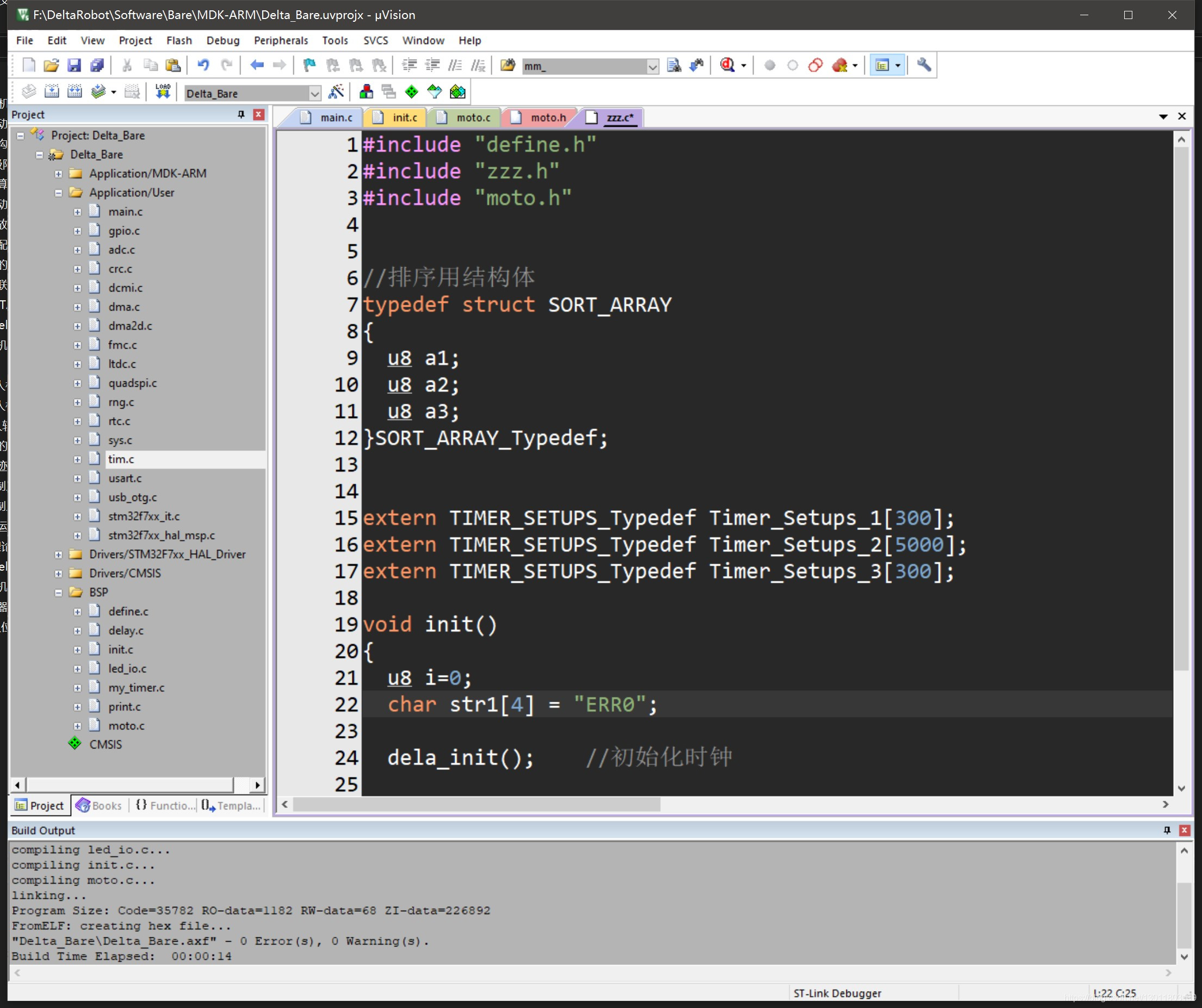This screenshot has width=1202, height=1008.
Task: Open the Templates tab in the project pane
Action: (231, 806)
